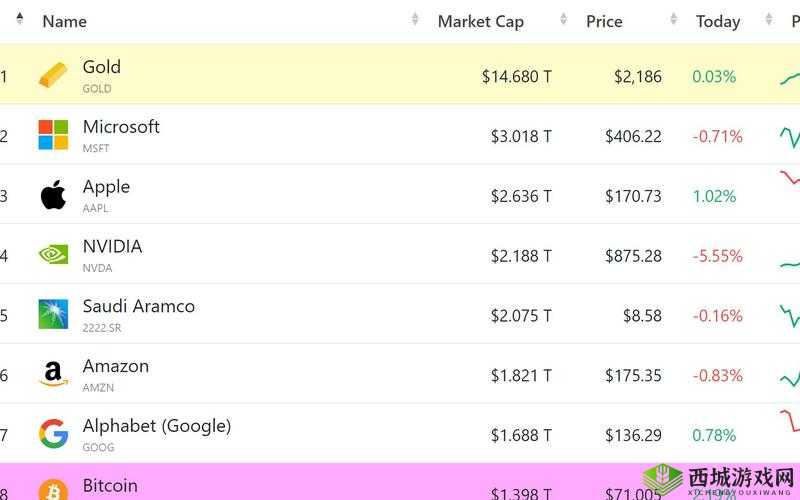
Task: Click the Amazon market cap value
Action: [x=521, y=376]
